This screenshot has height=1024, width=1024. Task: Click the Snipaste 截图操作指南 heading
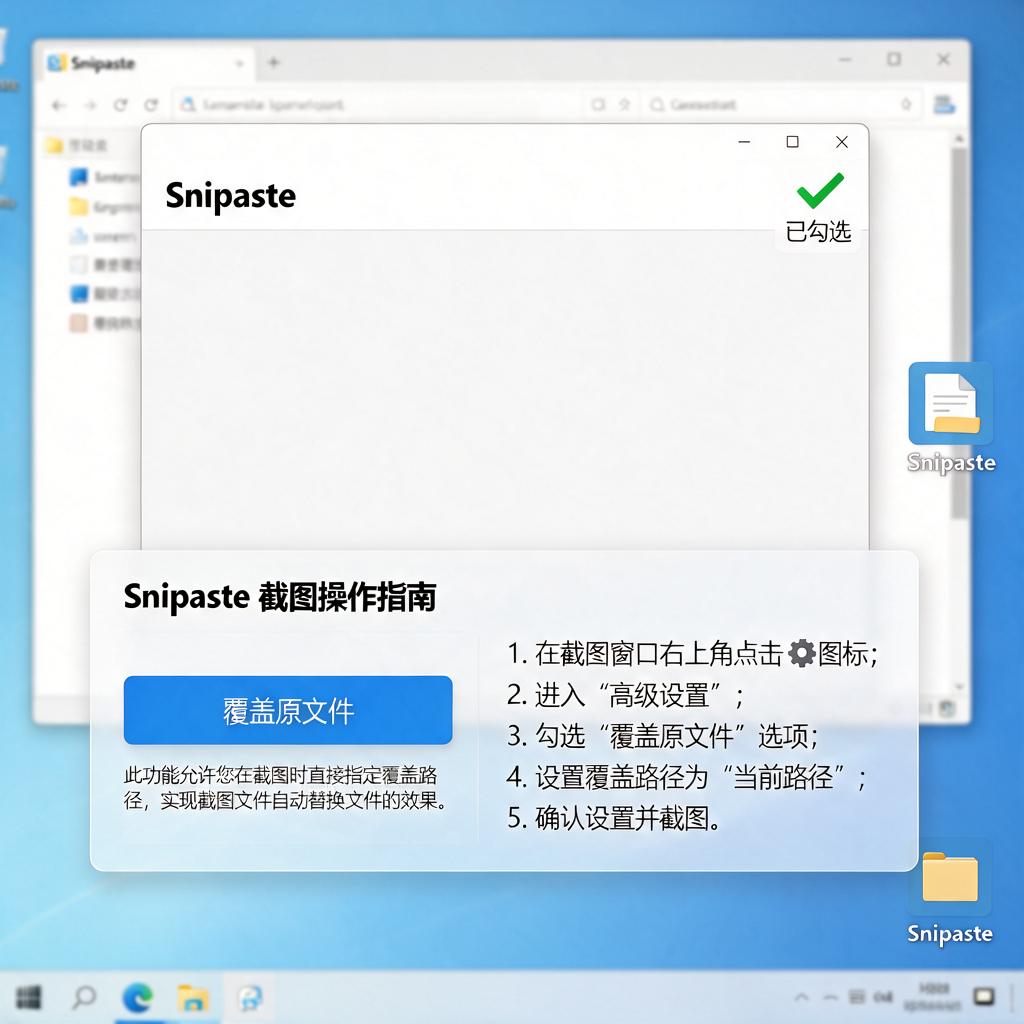(x=280, y=597)
